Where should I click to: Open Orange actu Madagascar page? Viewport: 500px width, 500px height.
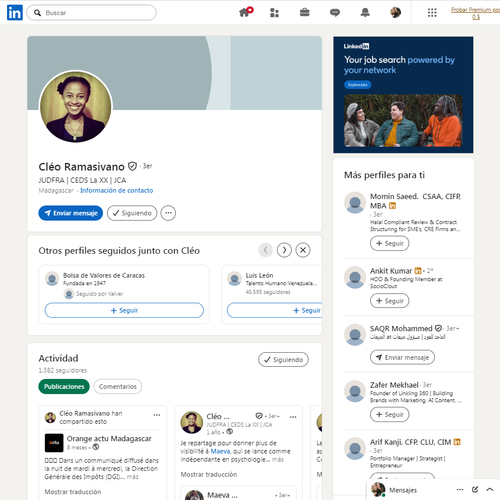coord(109,439)
